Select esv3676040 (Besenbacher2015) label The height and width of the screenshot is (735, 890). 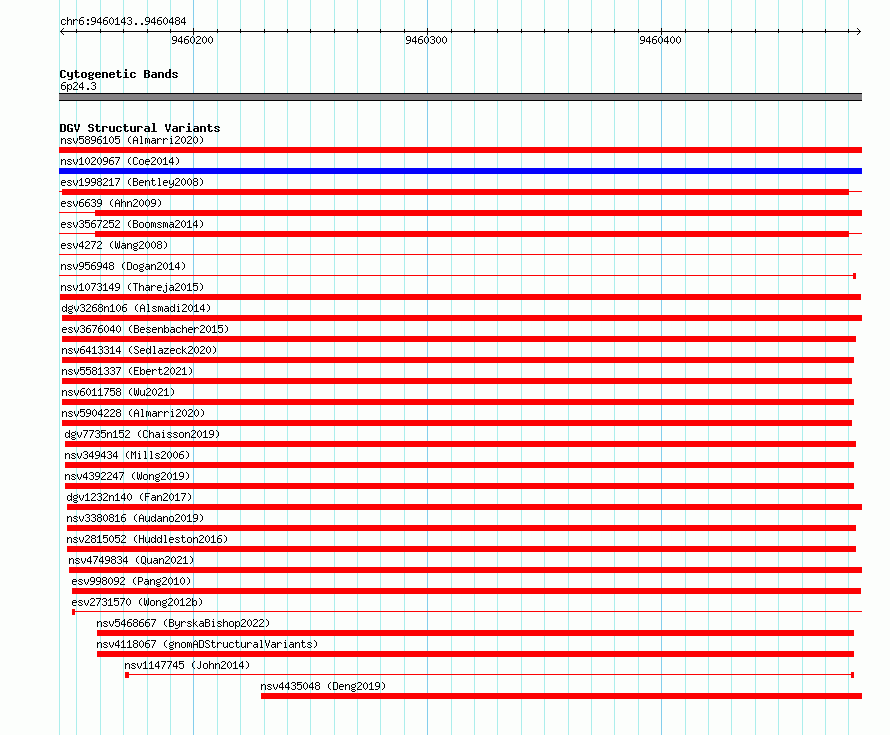click(145, 329)
